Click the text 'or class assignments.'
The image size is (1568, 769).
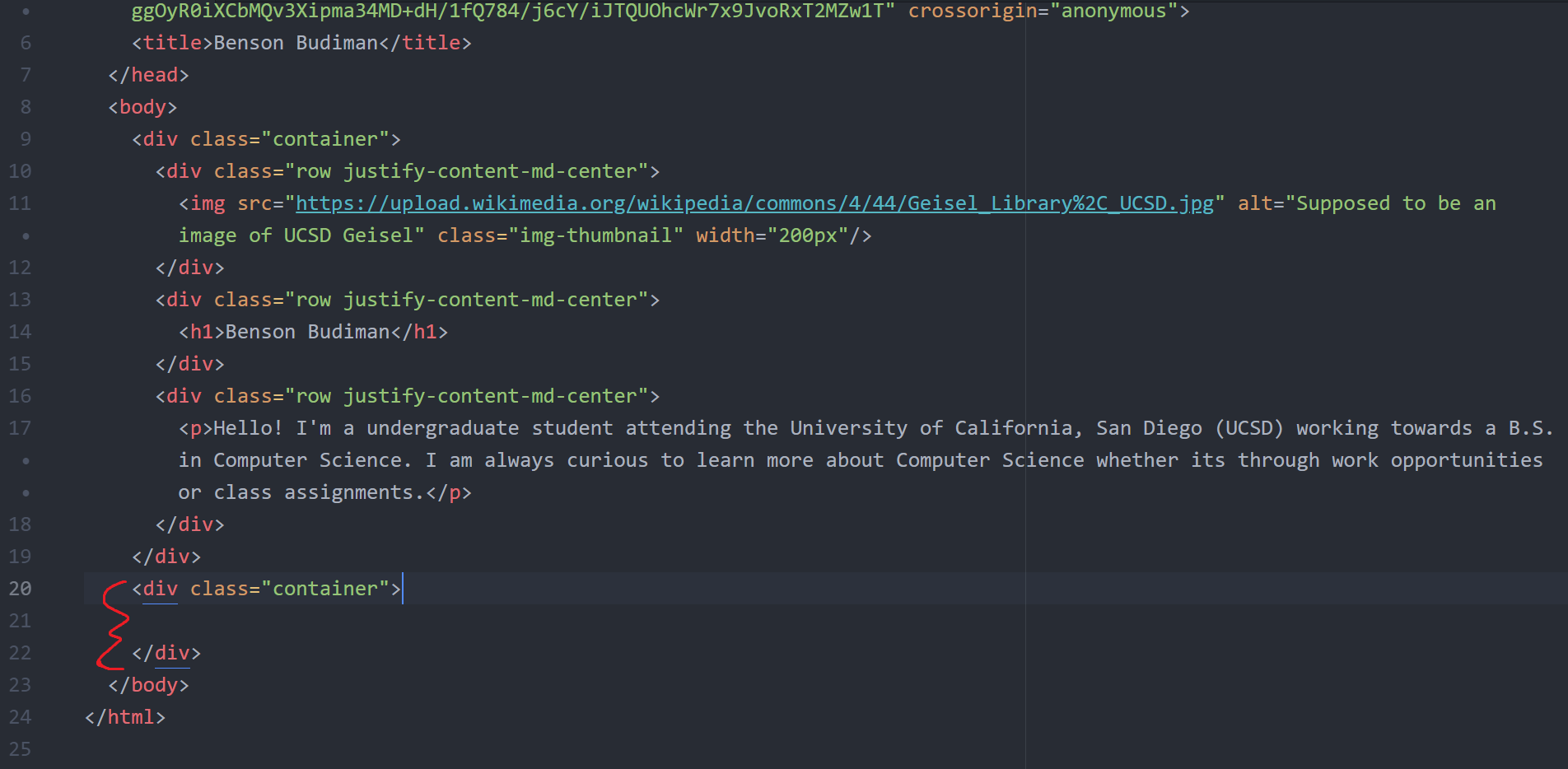coord(301,492)
